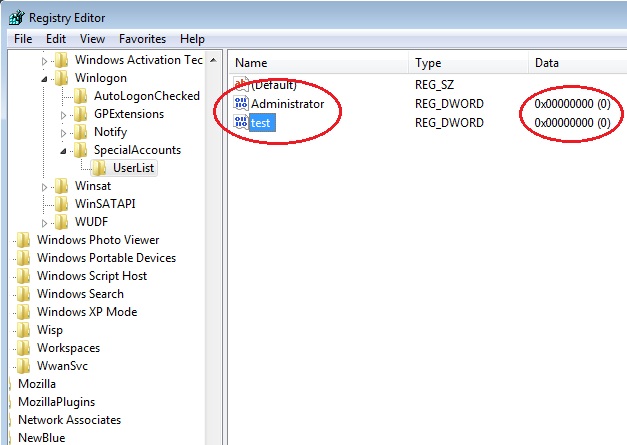Screen dimensions: 627x445
Task: Click REG_SZ type of (Default)
Action: tap(434, 85)
